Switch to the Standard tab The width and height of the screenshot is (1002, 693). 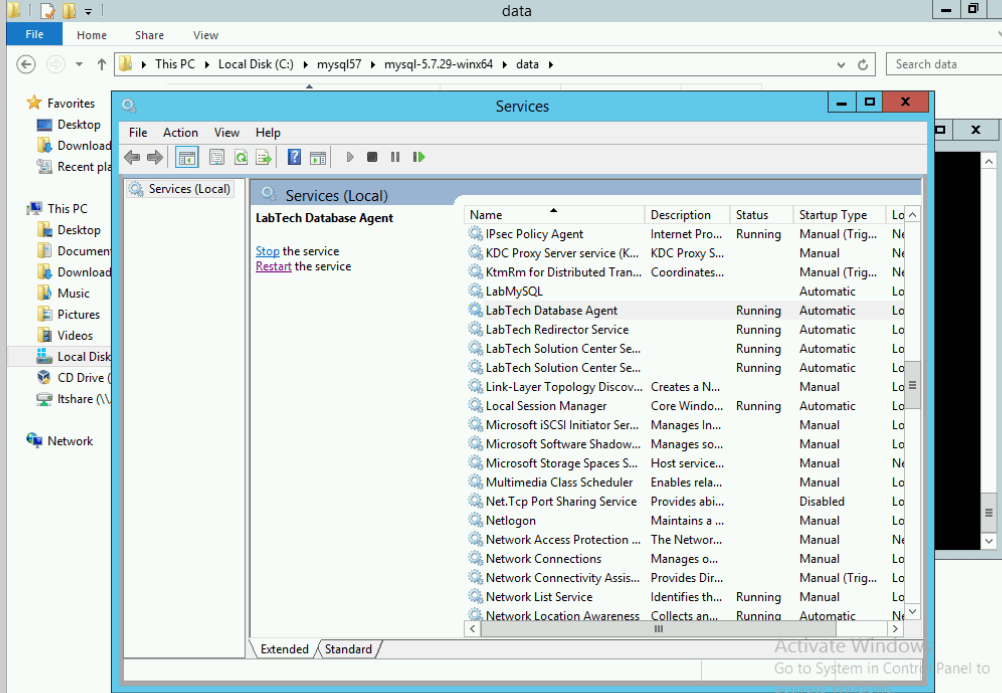click(x=348, y=649)
